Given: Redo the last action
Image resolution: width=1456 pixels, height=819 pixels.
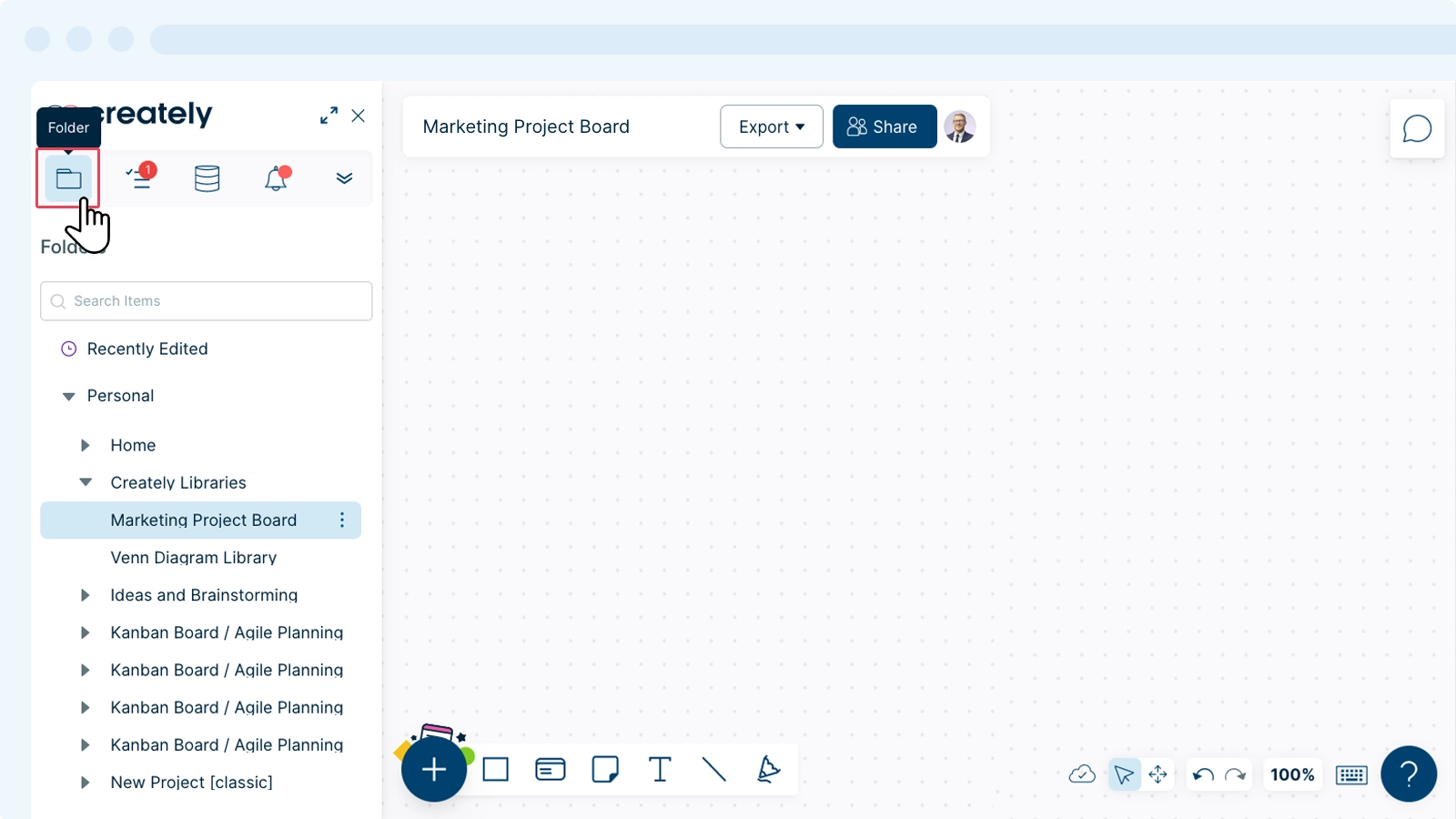Looking at the screenshot, I should pos(1235,774).
